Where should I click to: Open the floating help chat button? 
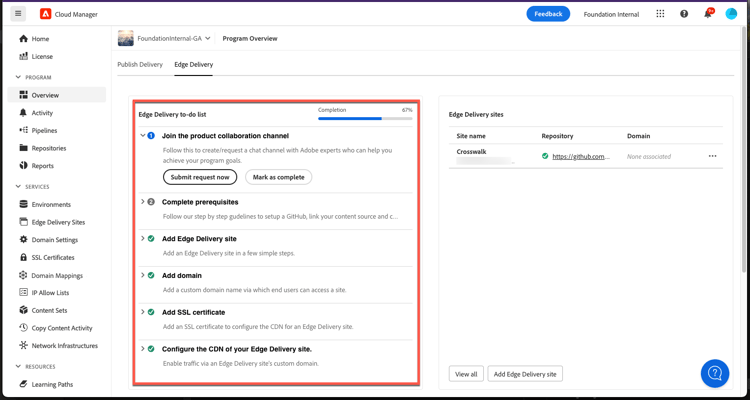tap(715, 373)
